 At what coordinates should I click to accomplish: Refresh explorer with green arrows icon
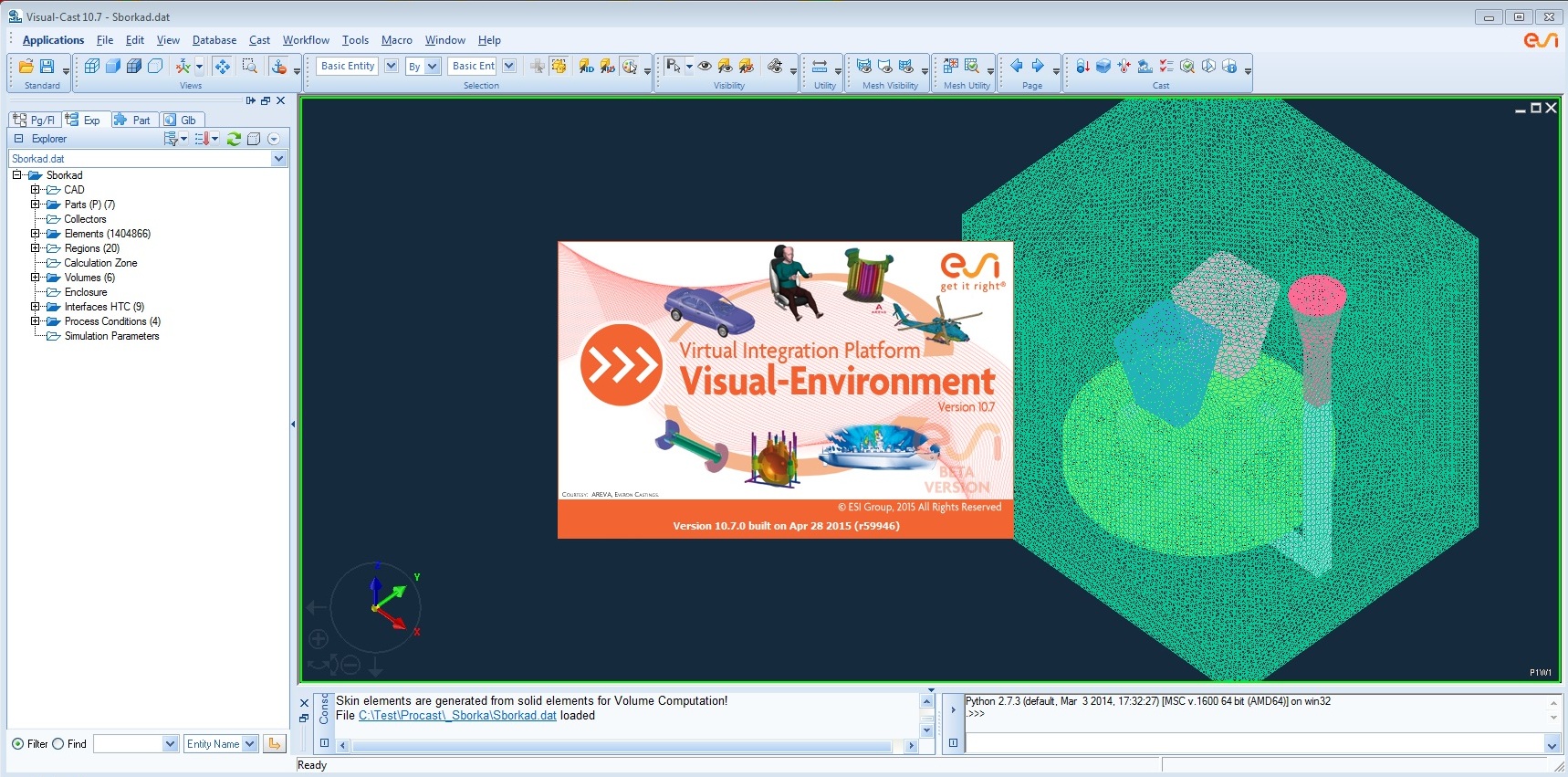(234, 139)
